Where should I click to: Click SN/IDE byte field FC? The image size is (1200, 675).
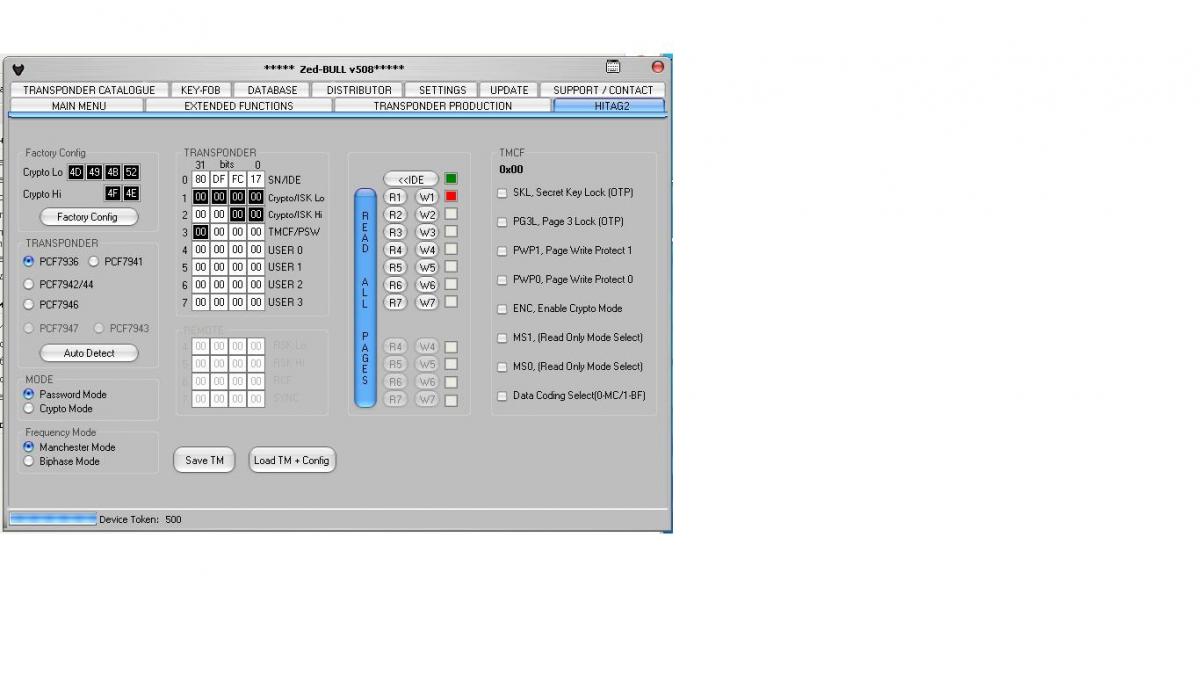(x=237, y=180)
